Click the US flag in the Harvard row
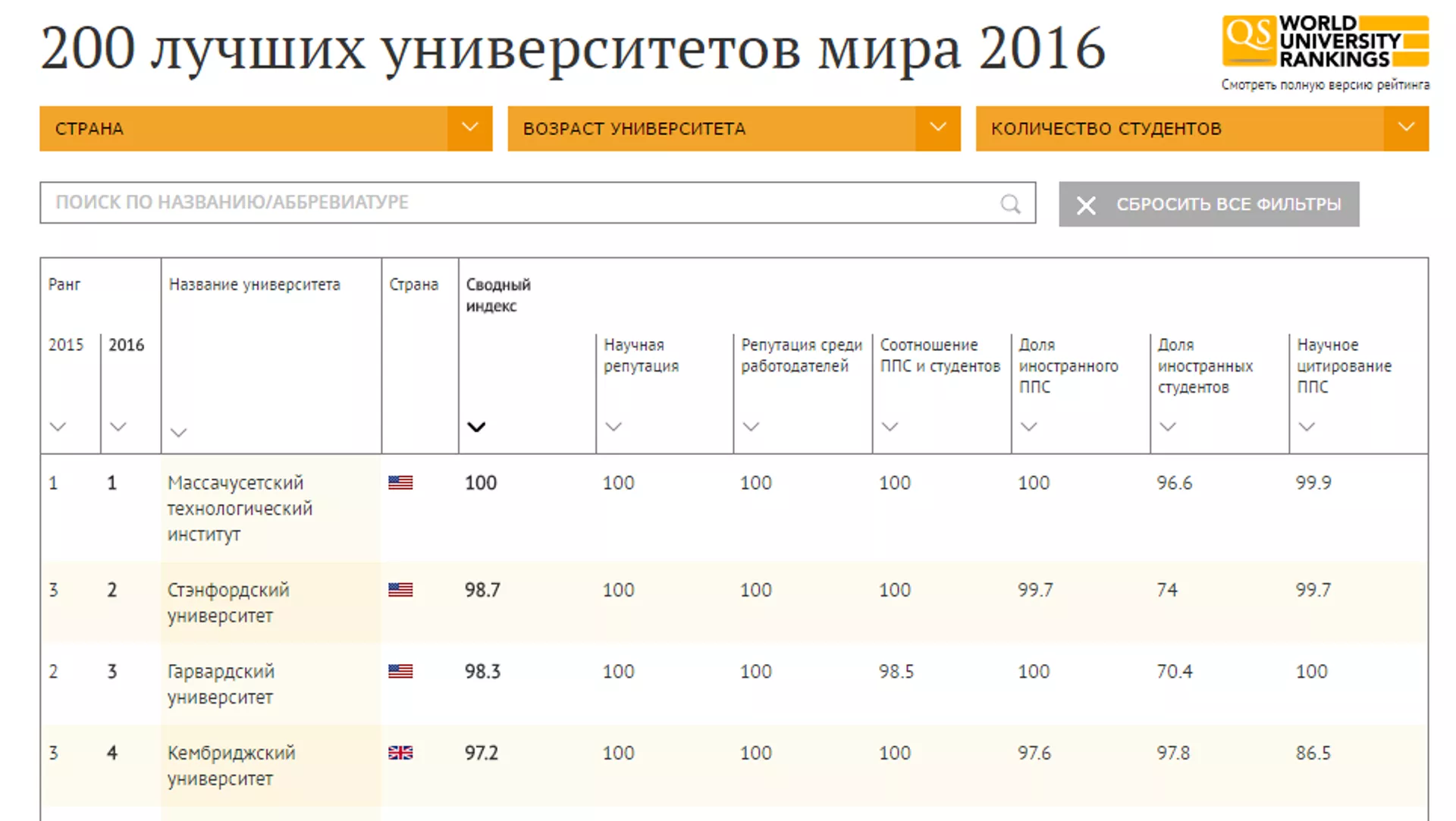 400,672
